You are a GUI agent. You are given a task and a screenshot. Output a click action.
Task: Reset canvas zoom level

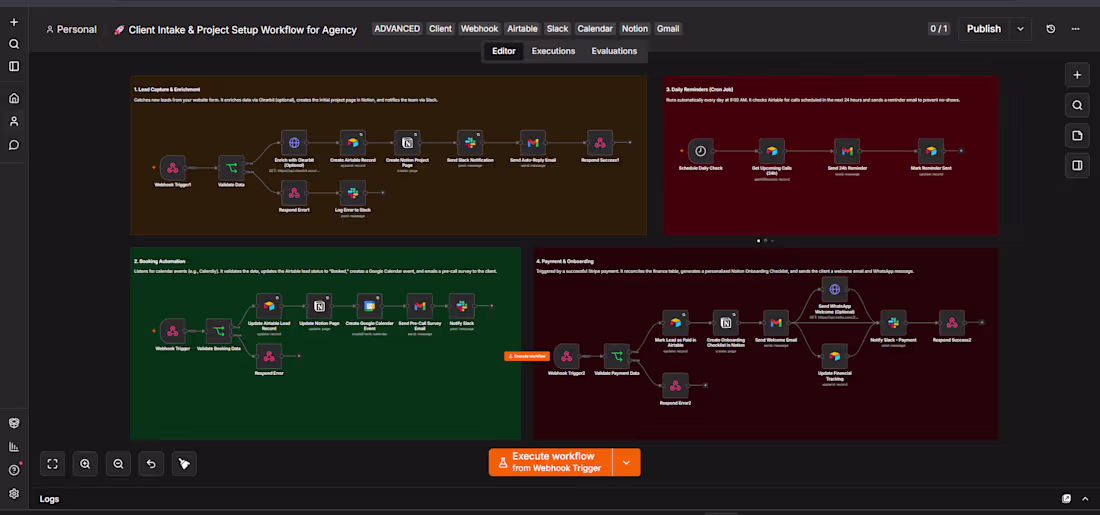(x=151, y=463)
